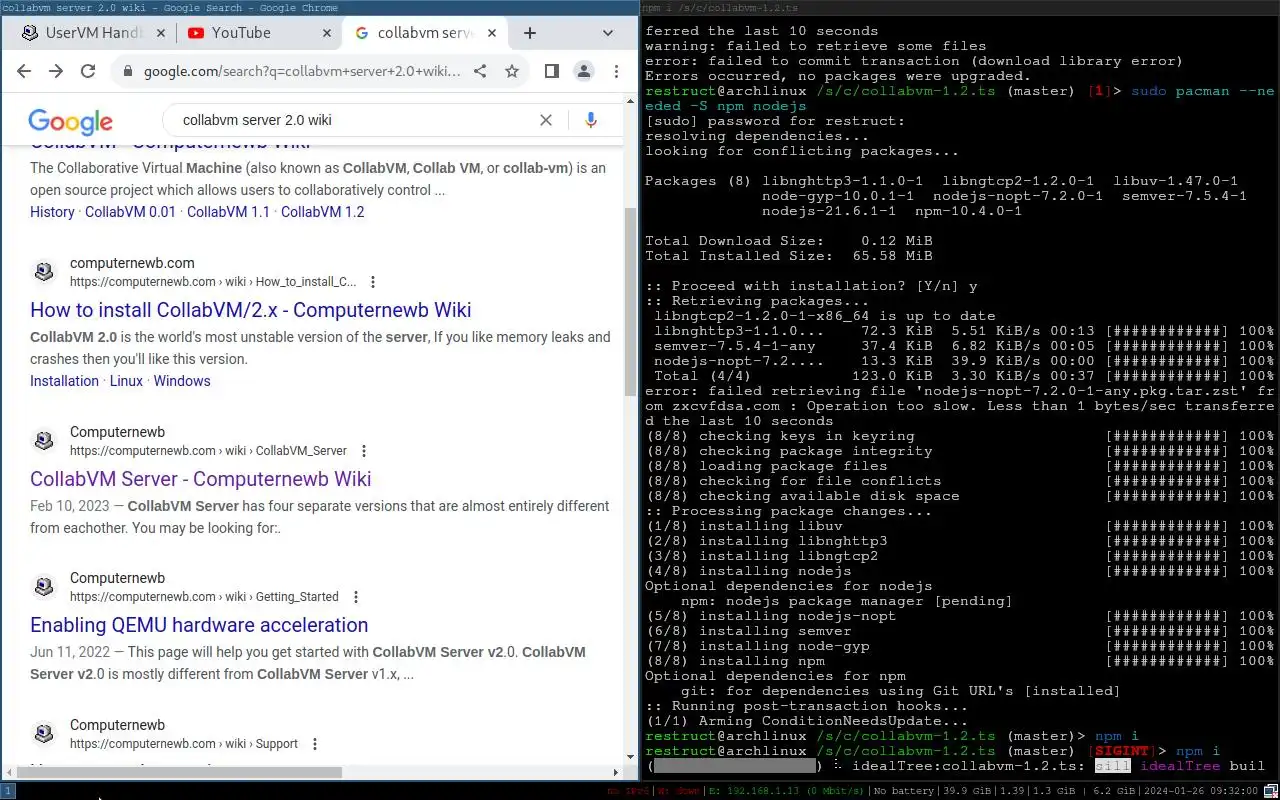Open the CollabVM 1.2 sitelink
Viewport: 1280px width, 800px height.
(322, 212)
